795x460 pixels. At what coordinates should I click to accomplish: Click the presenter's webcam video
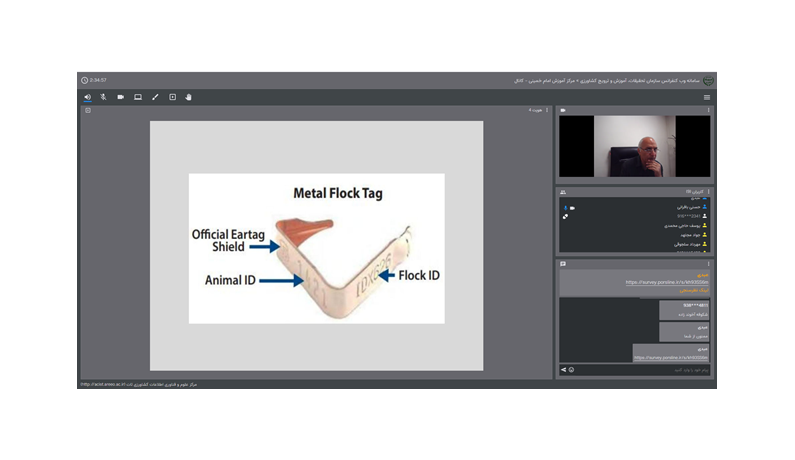point(634,146)
